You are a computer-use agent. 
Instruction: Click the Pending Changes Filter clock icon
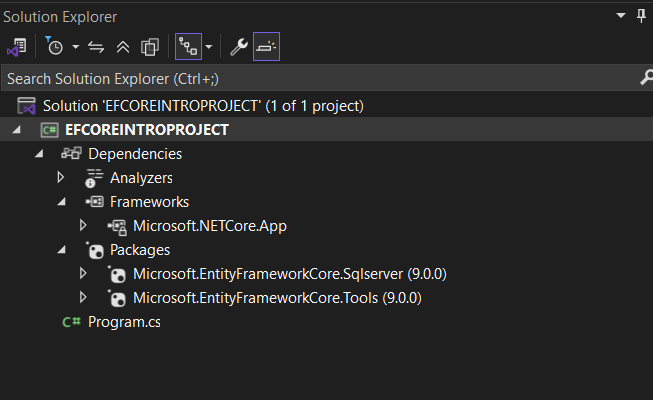coord(54,47)
